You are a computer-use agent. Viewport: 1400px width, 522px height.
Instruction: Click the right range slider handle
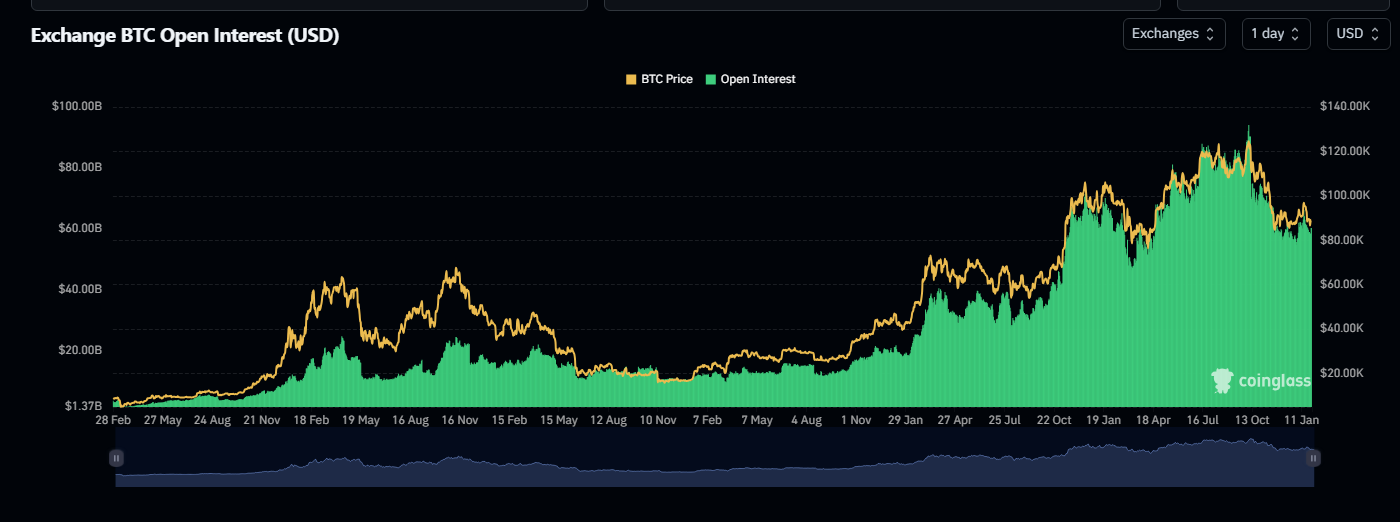(x=1314, y=458)
